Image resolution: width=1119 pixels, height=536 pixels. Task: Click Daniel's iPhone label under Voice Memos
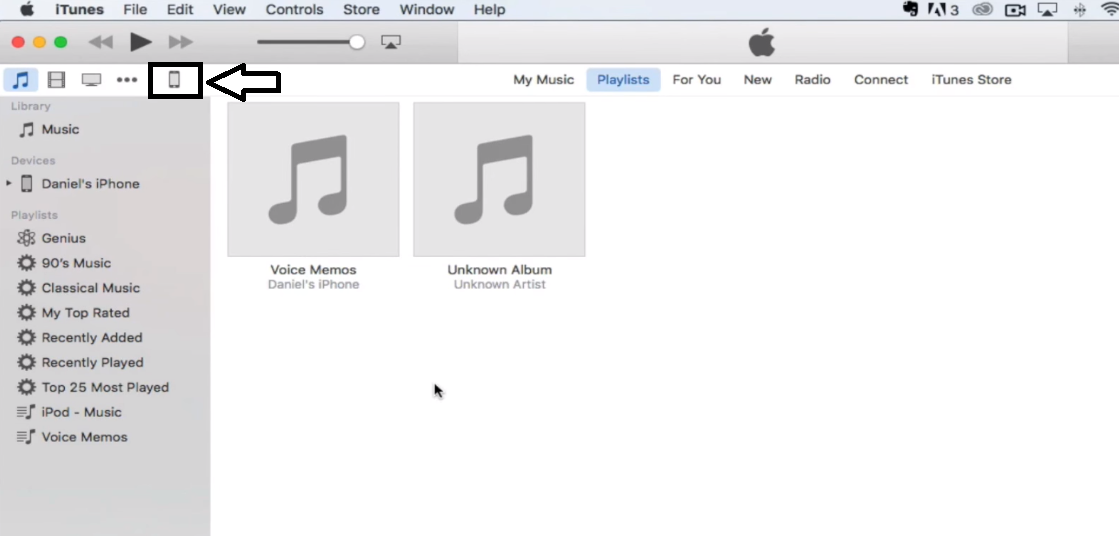click(x=313, y=284)
